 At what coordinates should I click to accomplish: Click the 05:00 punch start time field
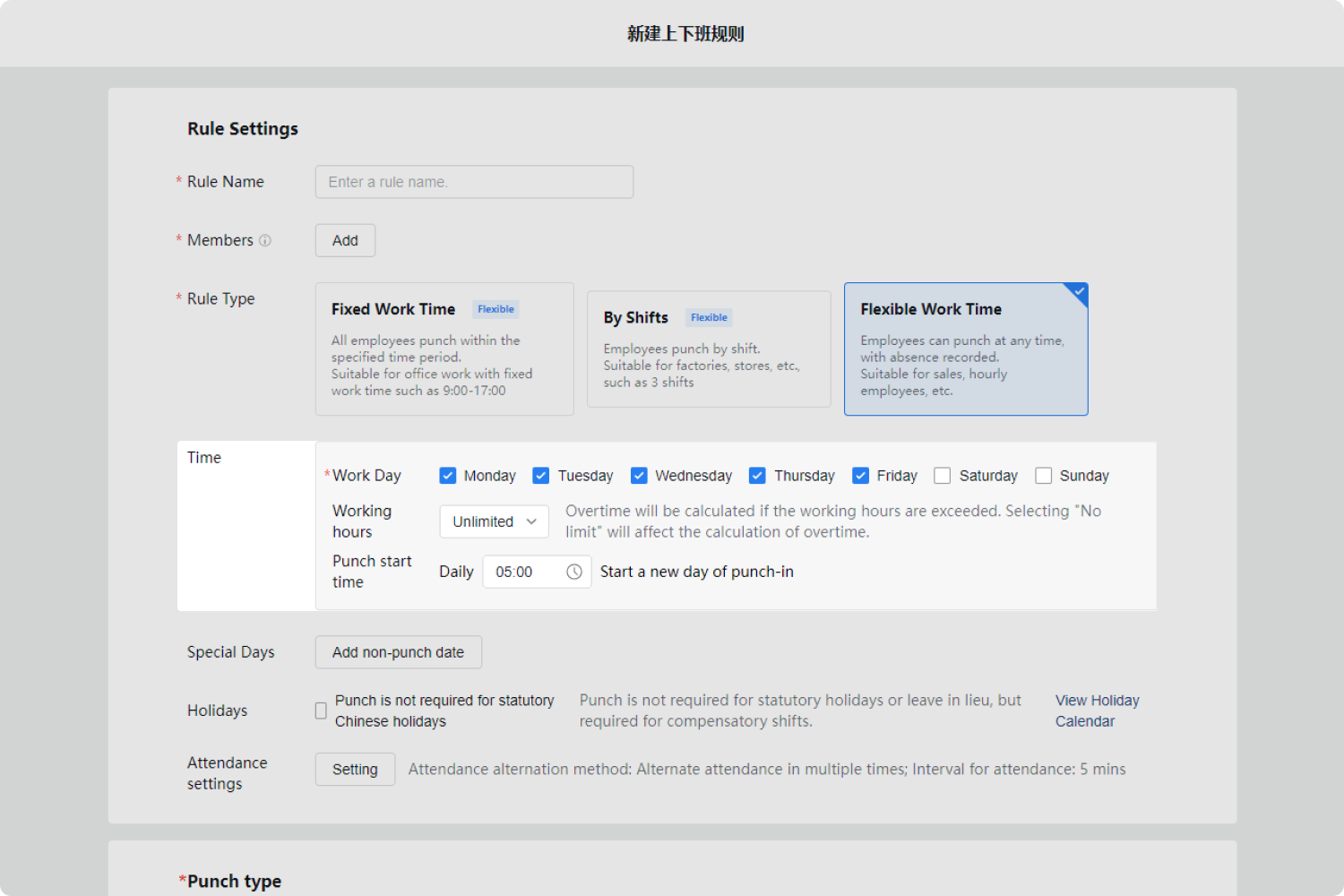click(x=537, y=572)
